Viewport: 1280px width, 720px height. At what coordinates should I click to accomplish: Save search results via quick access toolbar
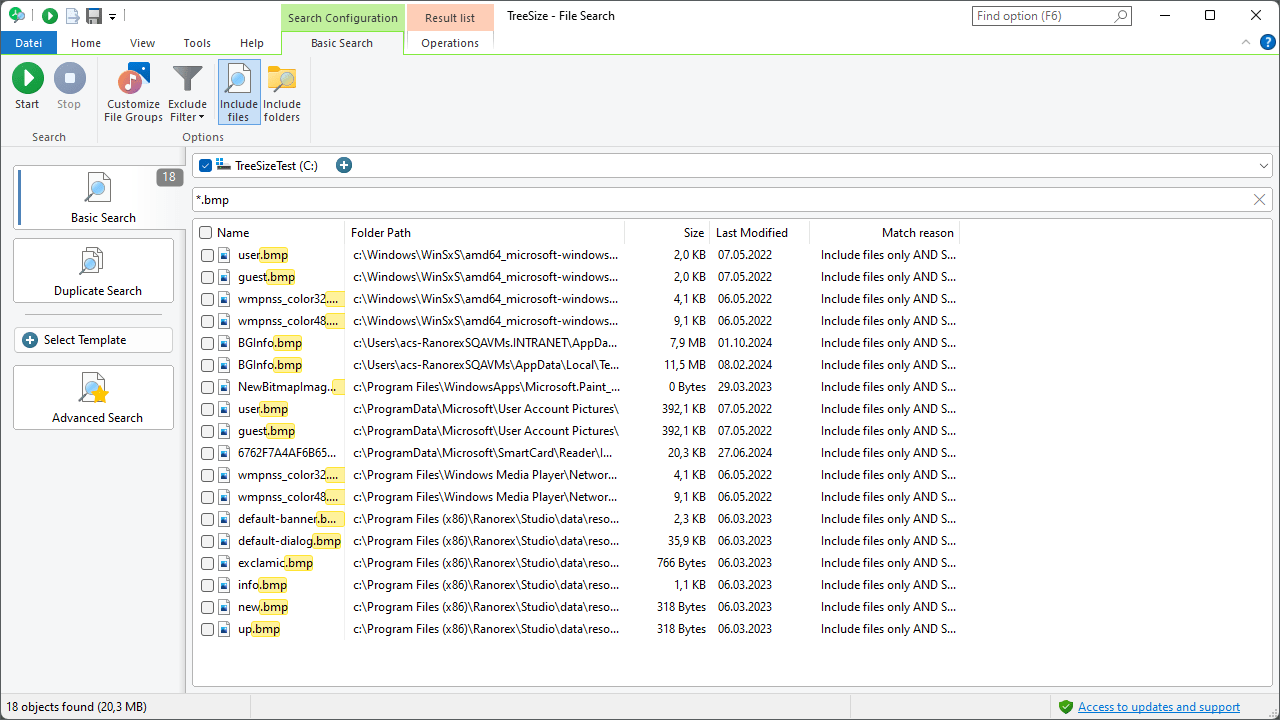pyautogui.click(x=93, y=15)
